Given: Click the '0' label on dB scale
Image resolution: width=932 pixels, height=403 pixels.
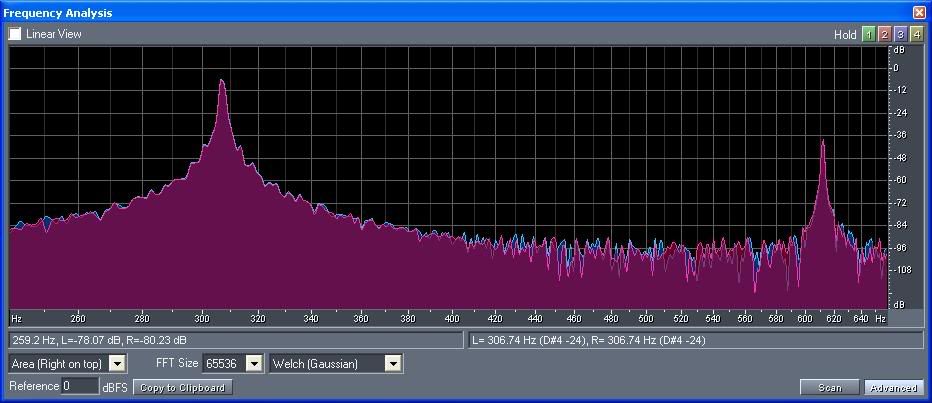Looking at the screenshot, I should pos(896,67).
